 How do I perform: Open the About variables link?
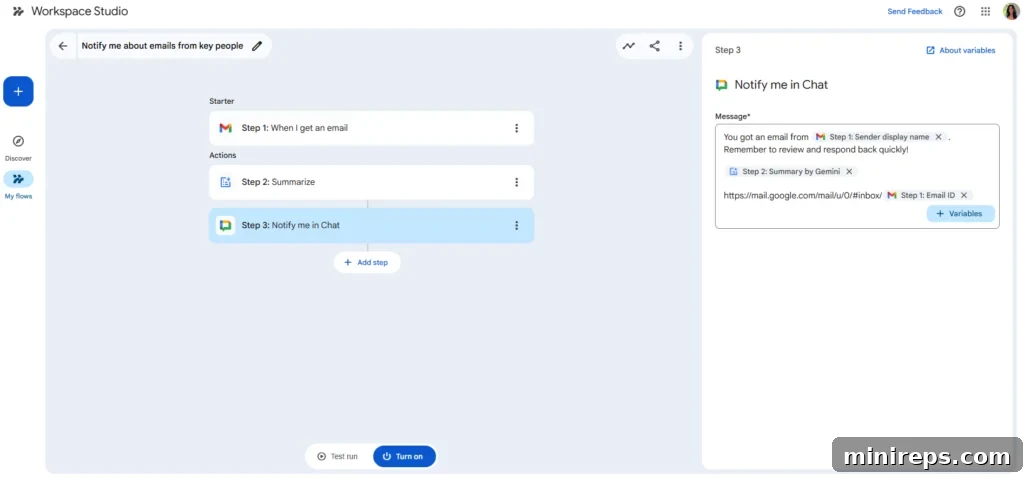(x=961, y=50)
